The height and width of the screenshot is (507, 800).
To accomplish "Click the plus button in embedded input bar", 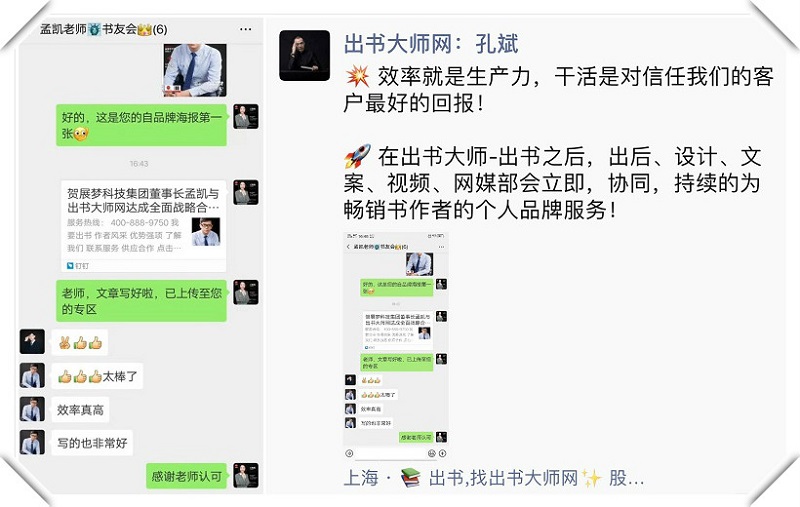I will [442, 453].
